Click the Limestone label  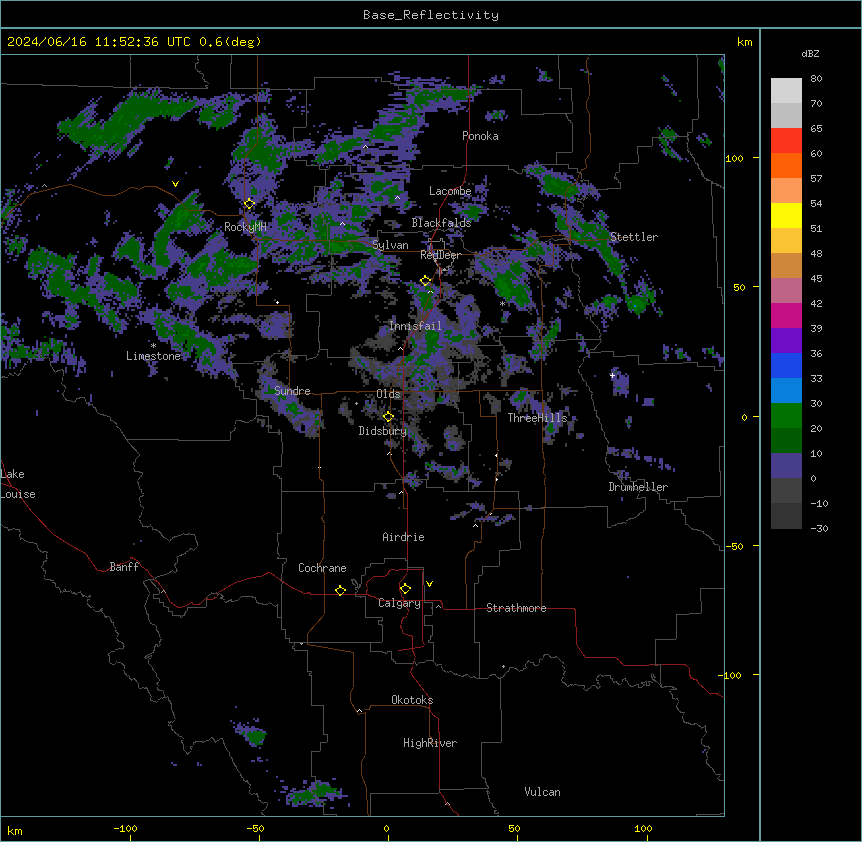[x=153, y=356]
